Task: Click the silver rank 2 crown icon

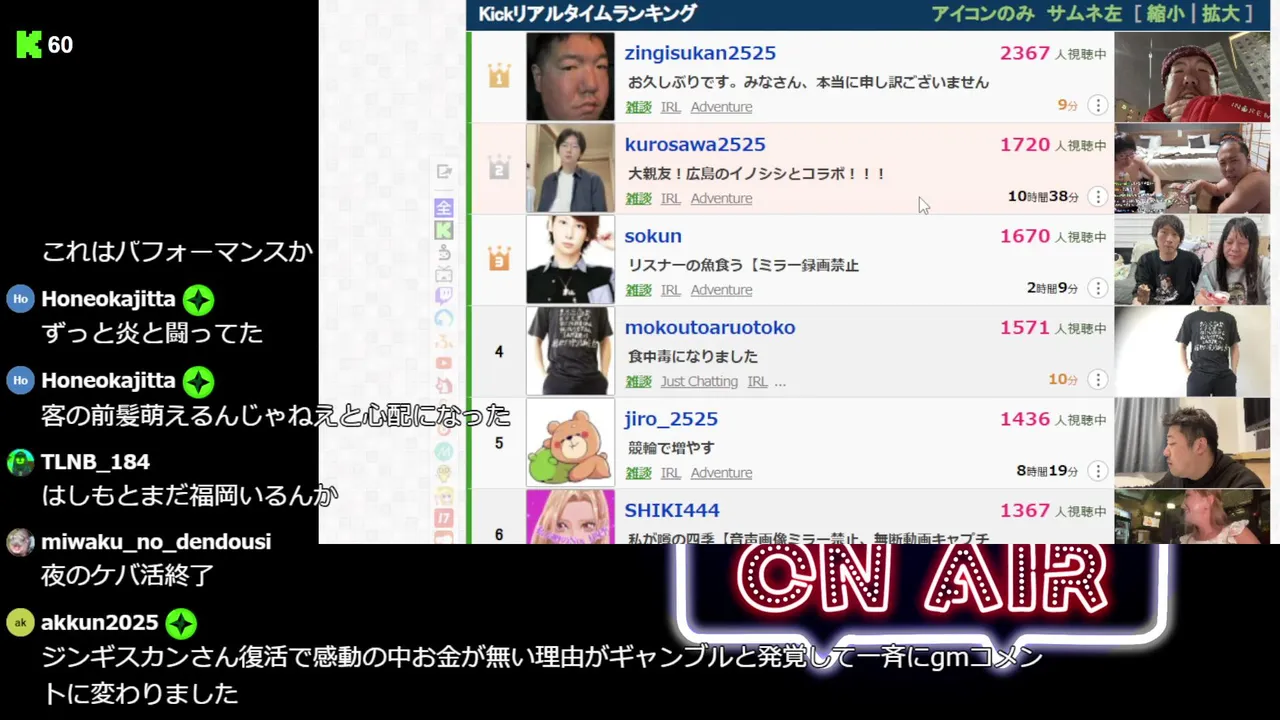Action: [499, 168]
